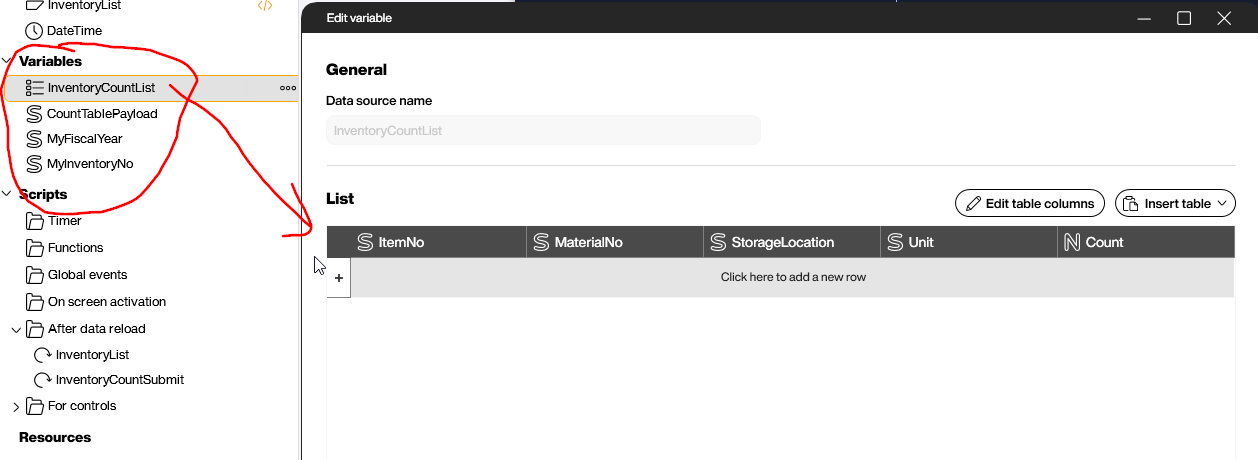This screenshot has width=1258, height=460.
Task: Open the Insert table dropdown
Action: pyautogui.click(x=1175, y=203)
